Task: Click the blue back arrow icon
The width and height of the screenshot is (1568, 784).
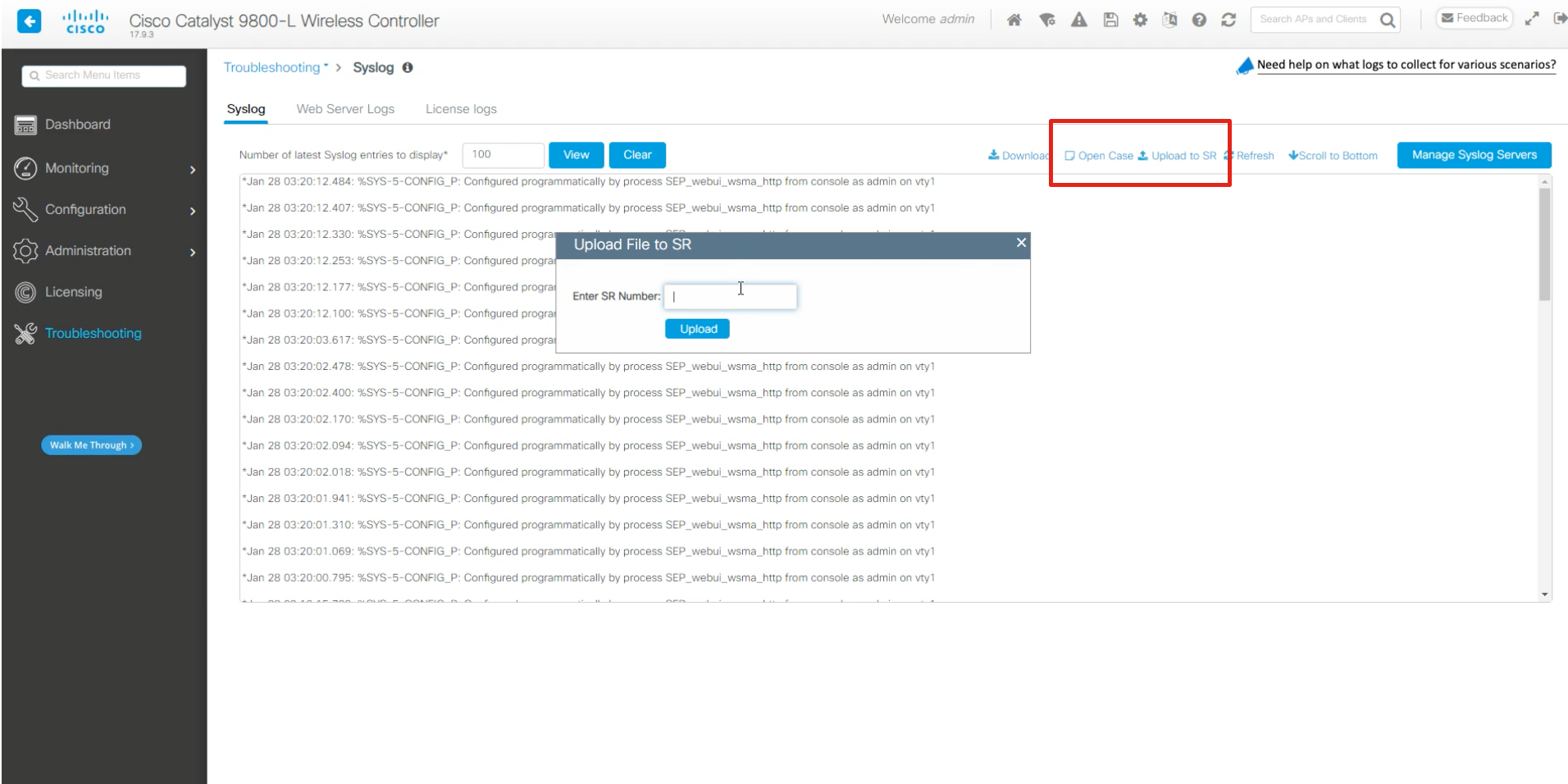Action: tap(29, 21)
